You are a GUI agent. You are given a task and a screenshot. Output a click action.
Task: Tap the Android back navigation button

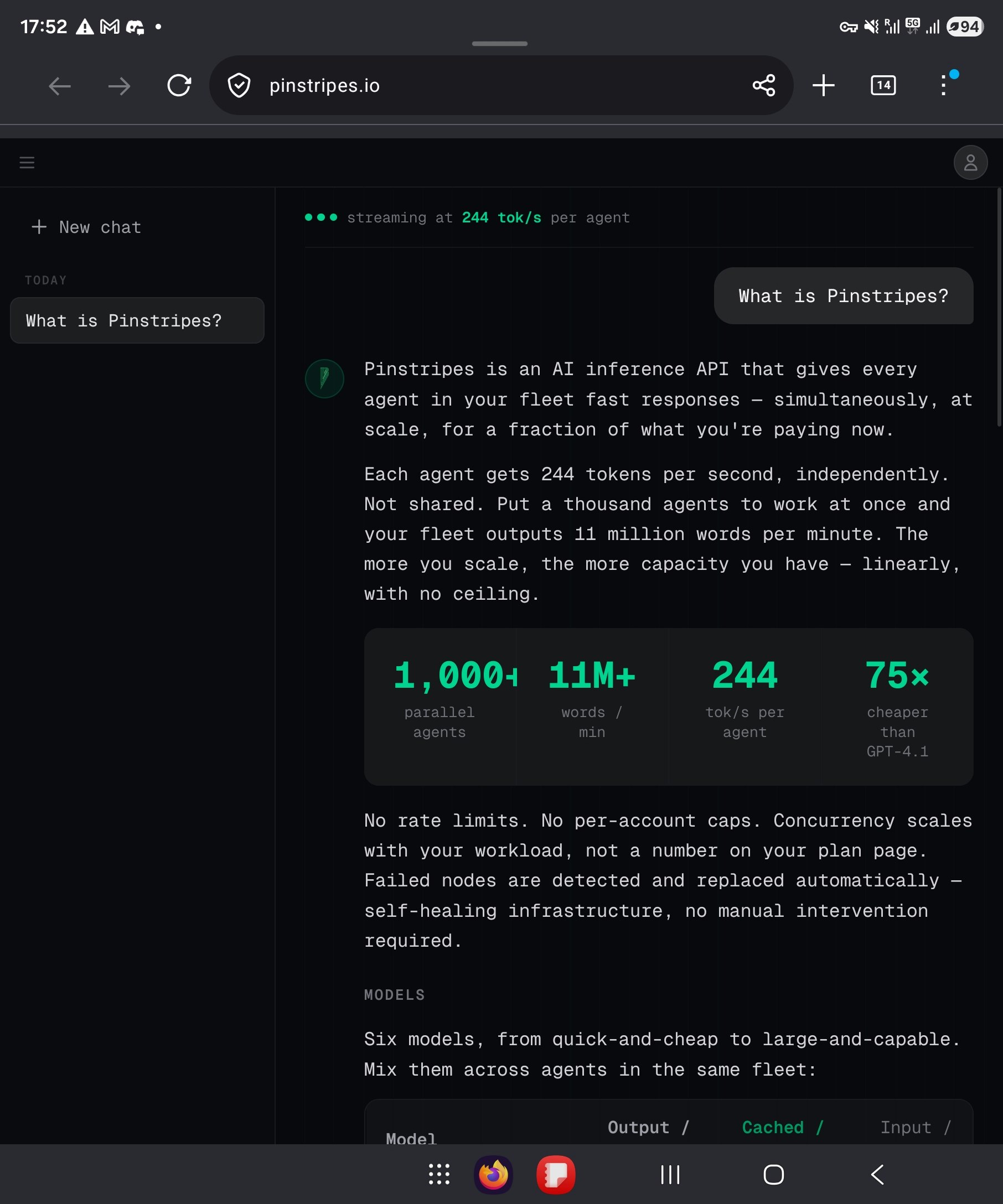pos(877,1174)
